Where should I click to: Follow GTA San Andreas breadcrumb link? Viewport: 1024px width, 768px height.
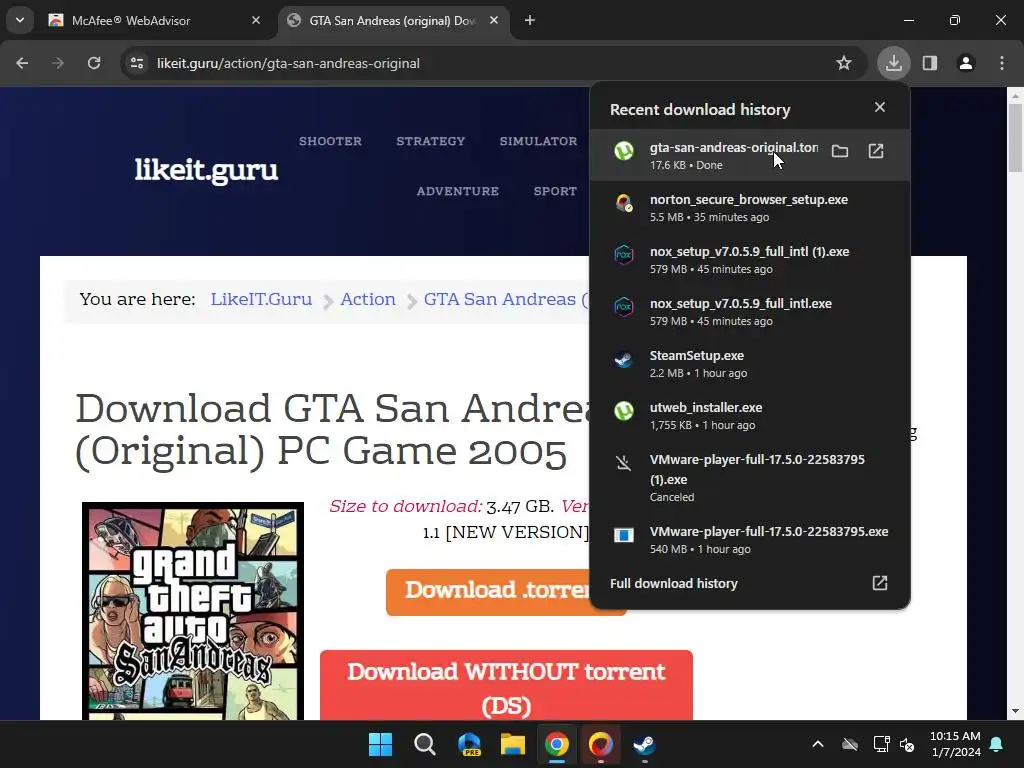pyautogui.click(x=506, y=299)
